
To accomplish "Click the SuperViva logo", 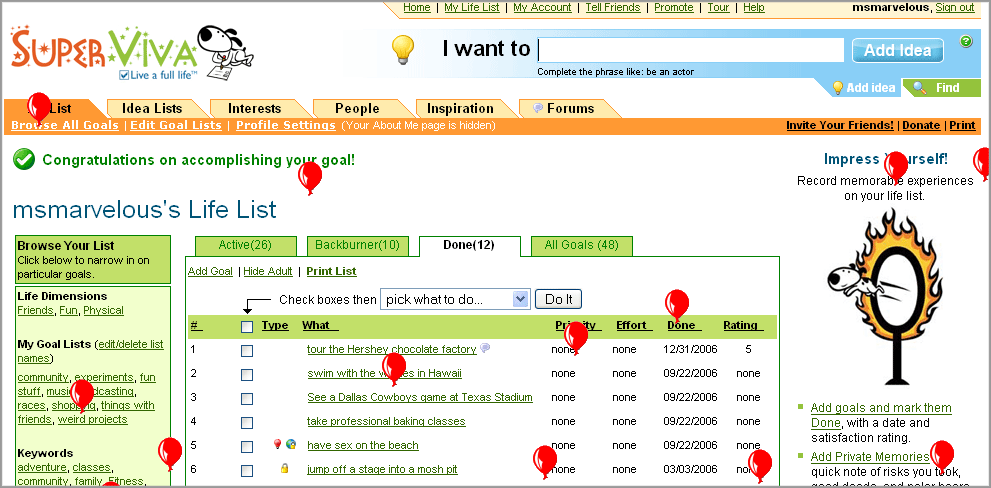I will pyautogui.click(x=133, y=53).
